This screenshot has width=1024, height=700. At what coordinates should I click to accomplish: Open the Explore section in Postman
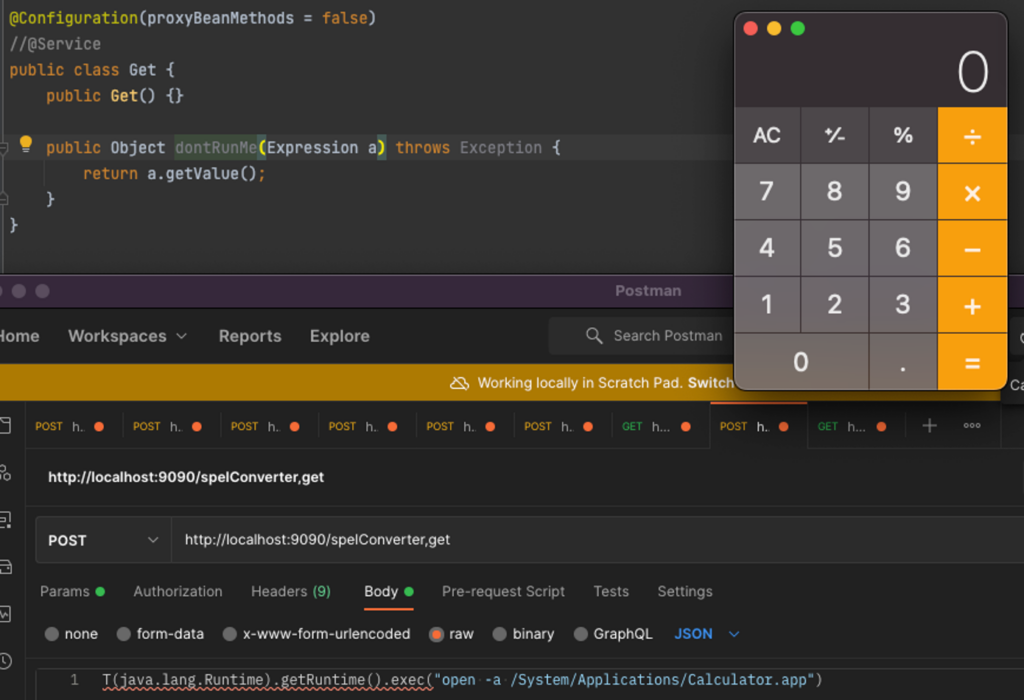[x=340, y=336]
